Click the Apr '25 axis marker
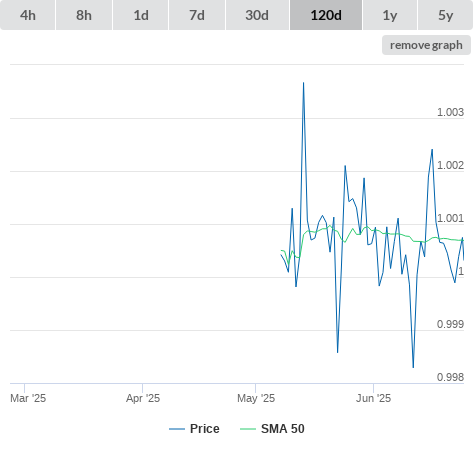Screen dimensions: 474x455 143,398
